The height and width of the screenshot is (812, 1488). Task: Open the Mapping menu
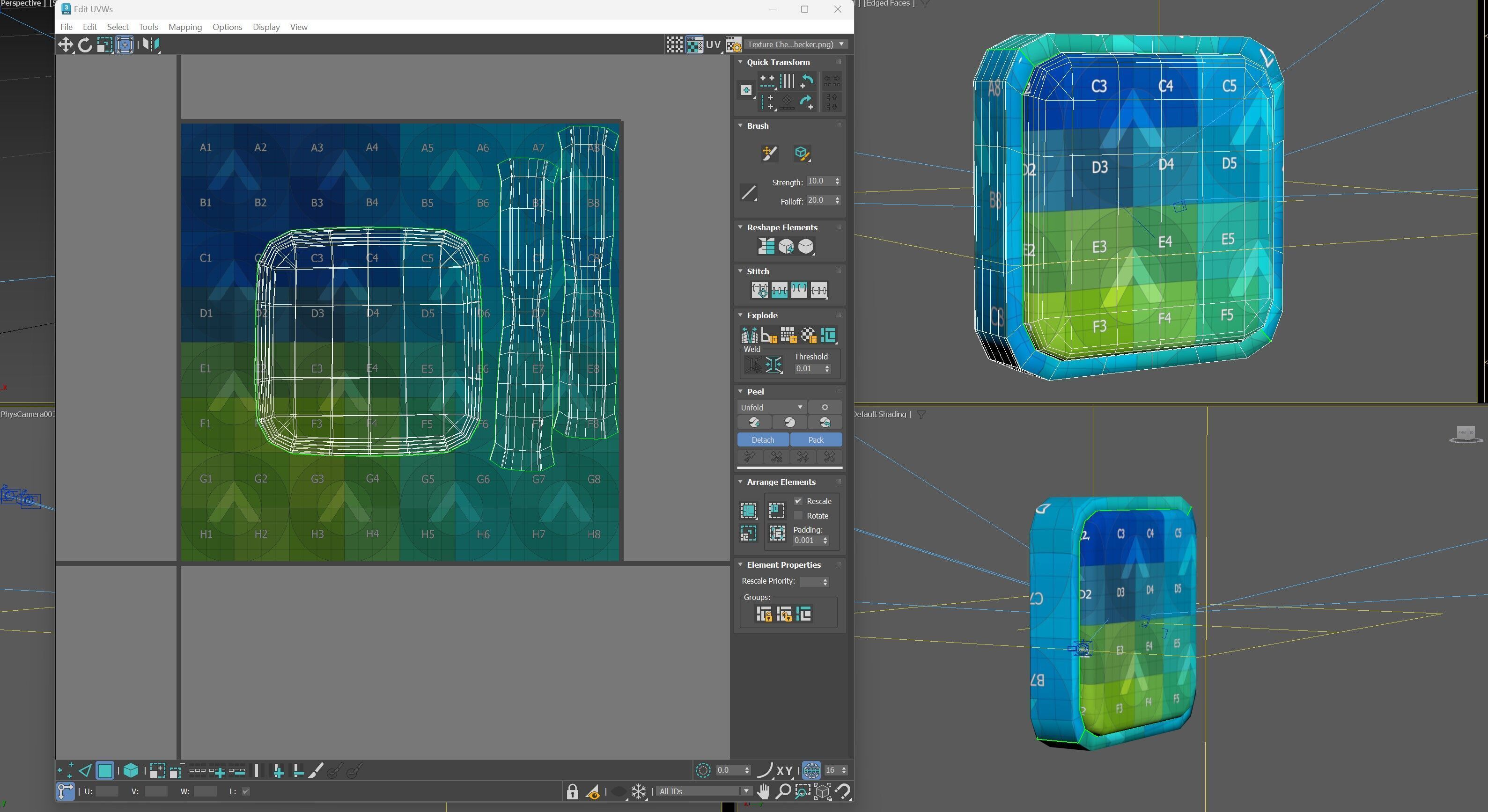coord(185,27)
